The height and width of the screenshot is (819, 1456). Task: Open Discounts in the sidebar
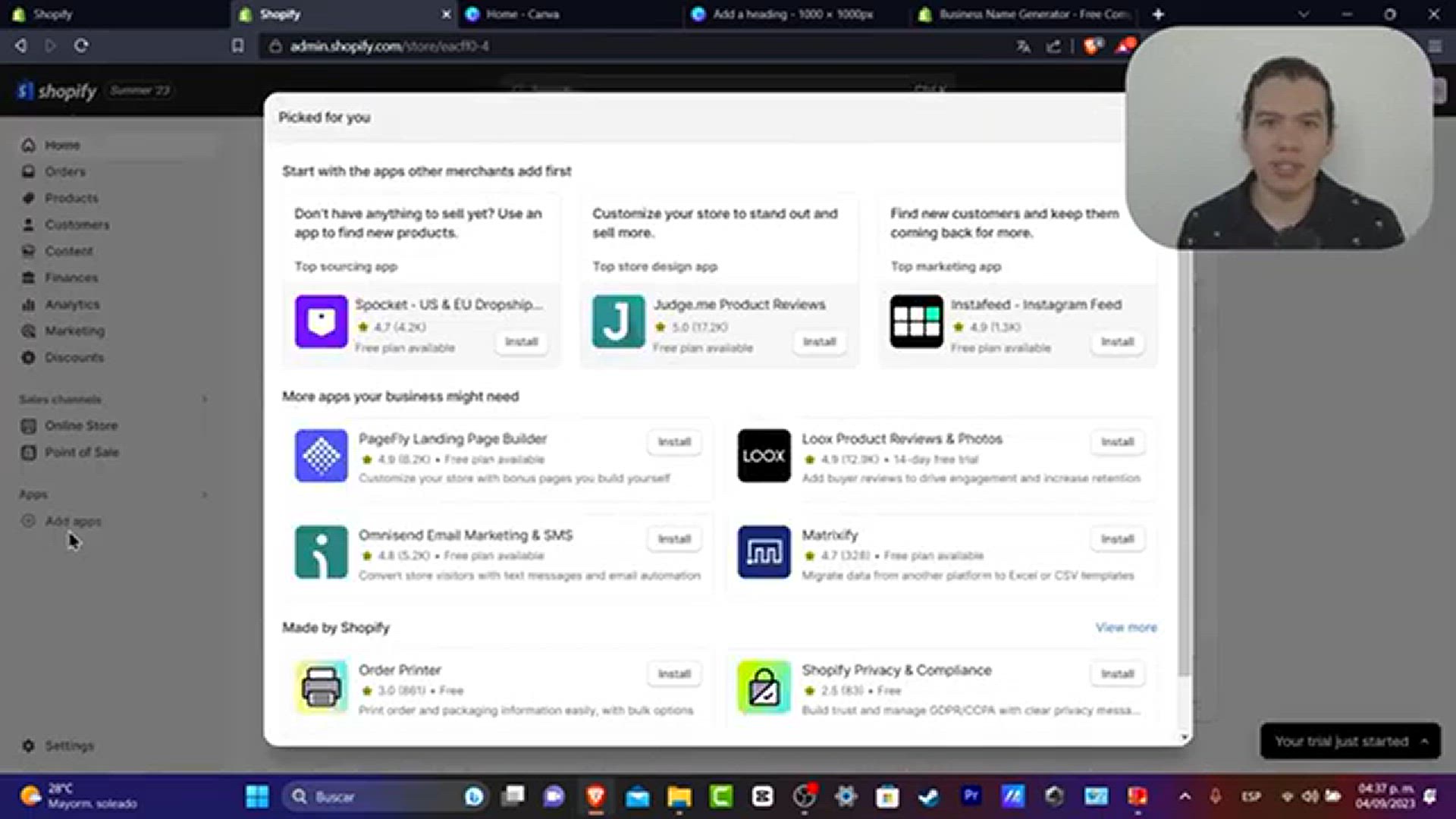point(74,357)
